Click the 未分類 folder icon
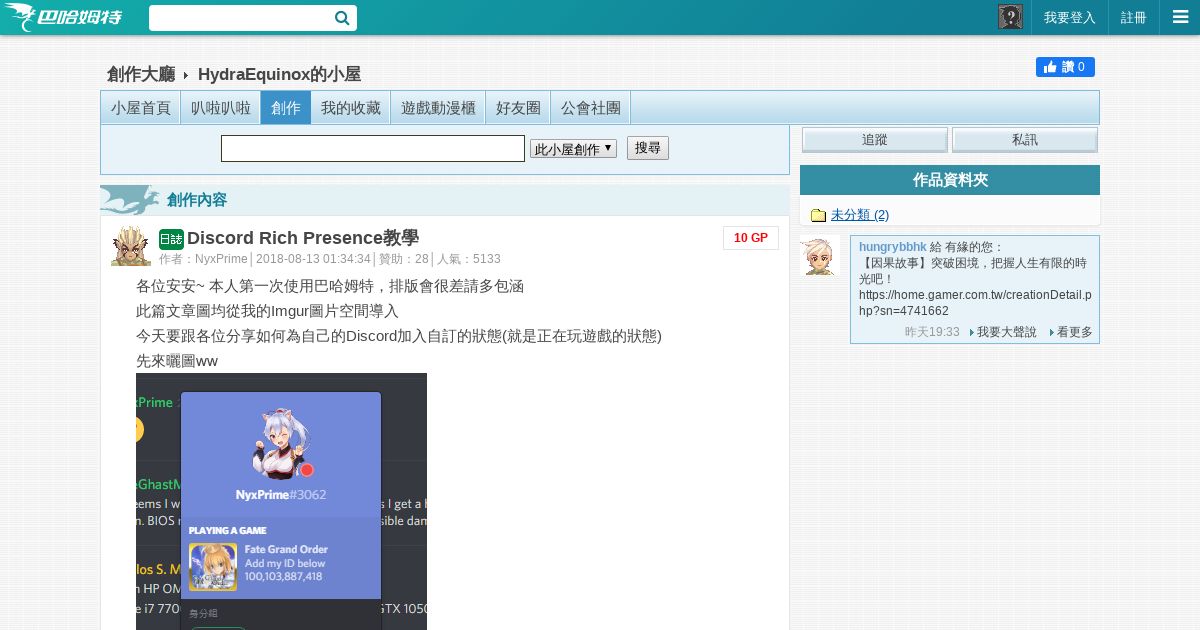This screenshot has width=1200, height=630. 818,215
